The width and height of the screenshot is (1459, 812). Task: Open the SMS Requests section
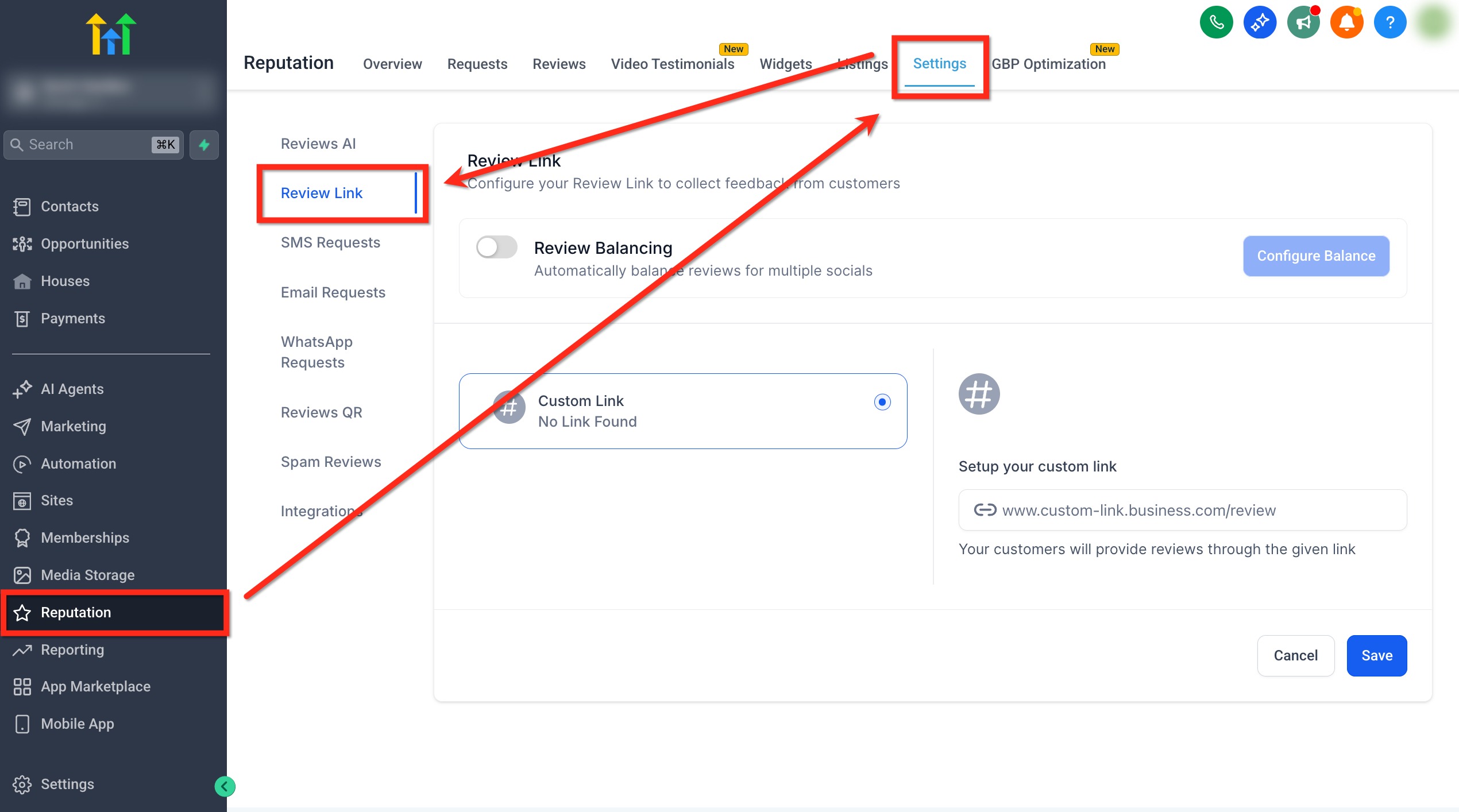(x=330, y=242)
